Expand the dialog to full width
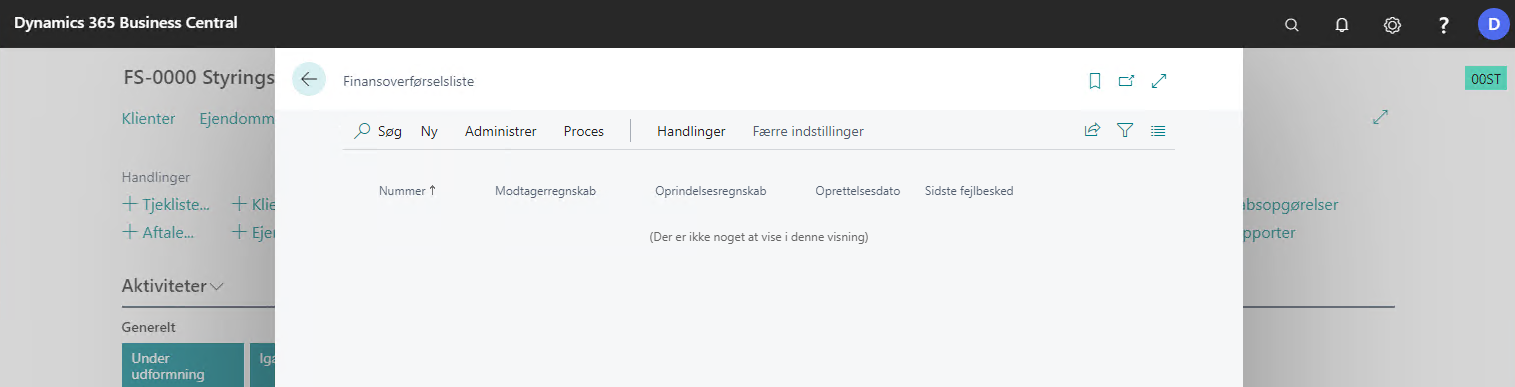Screen dimensions: 1515x387 coord(1159,81)
